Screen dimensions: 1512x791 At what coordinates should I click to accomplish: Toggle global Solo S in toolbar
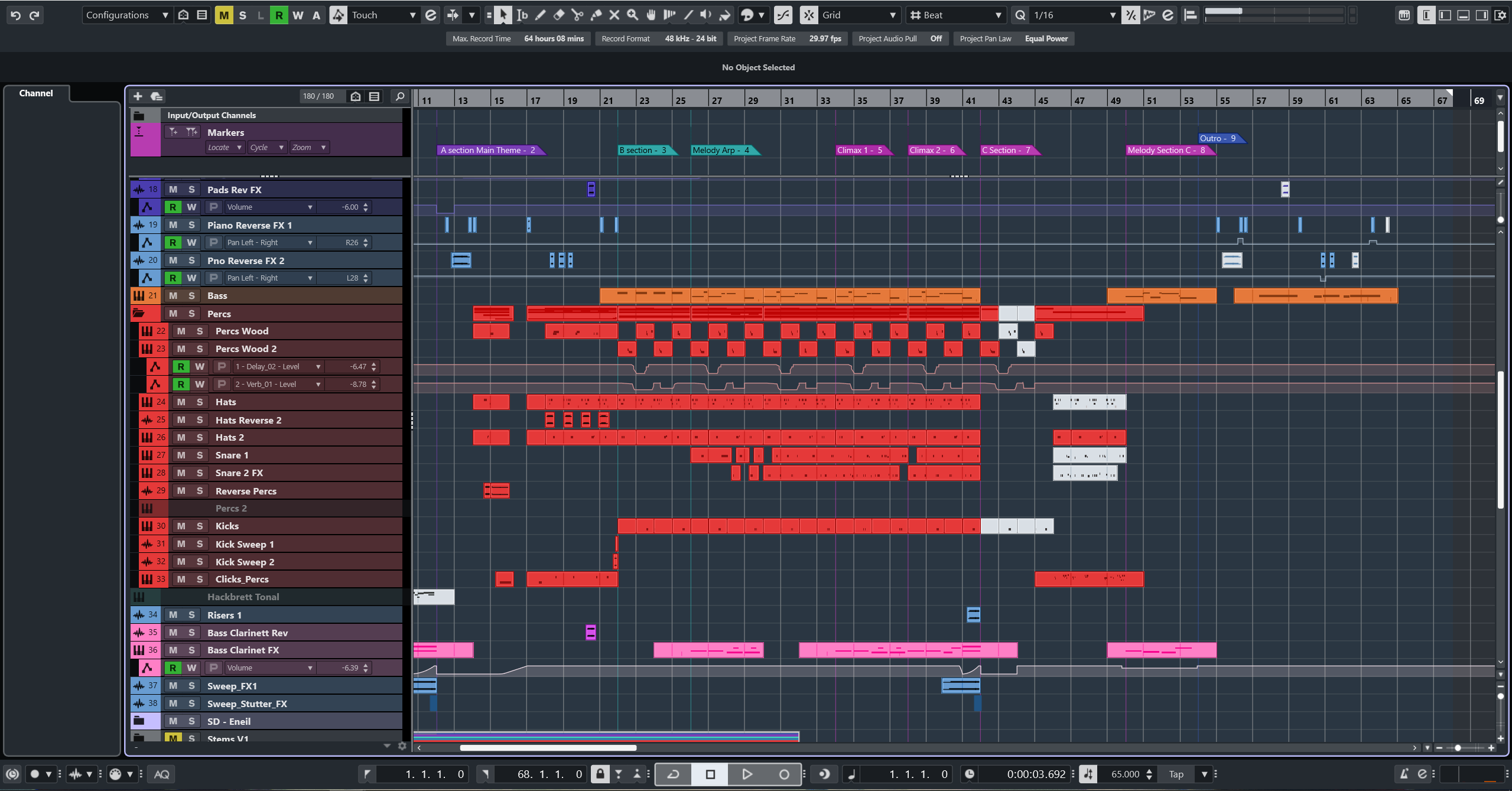coord(242,15)
